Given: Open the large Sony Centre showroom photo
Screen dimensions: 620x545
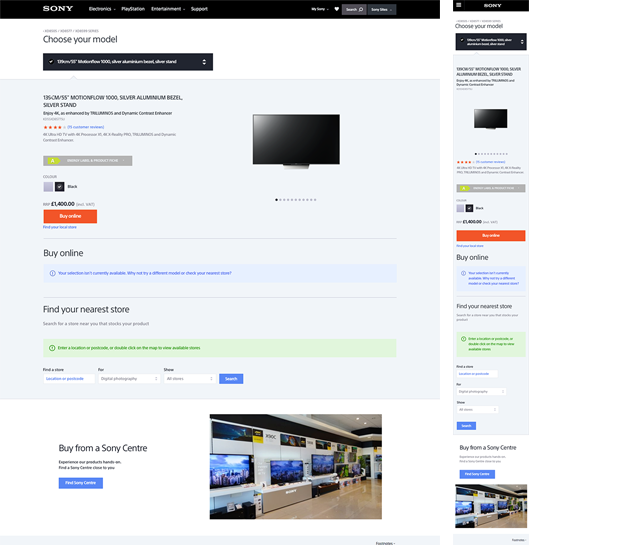Looking at the screenshot, I should click(296, 467).
